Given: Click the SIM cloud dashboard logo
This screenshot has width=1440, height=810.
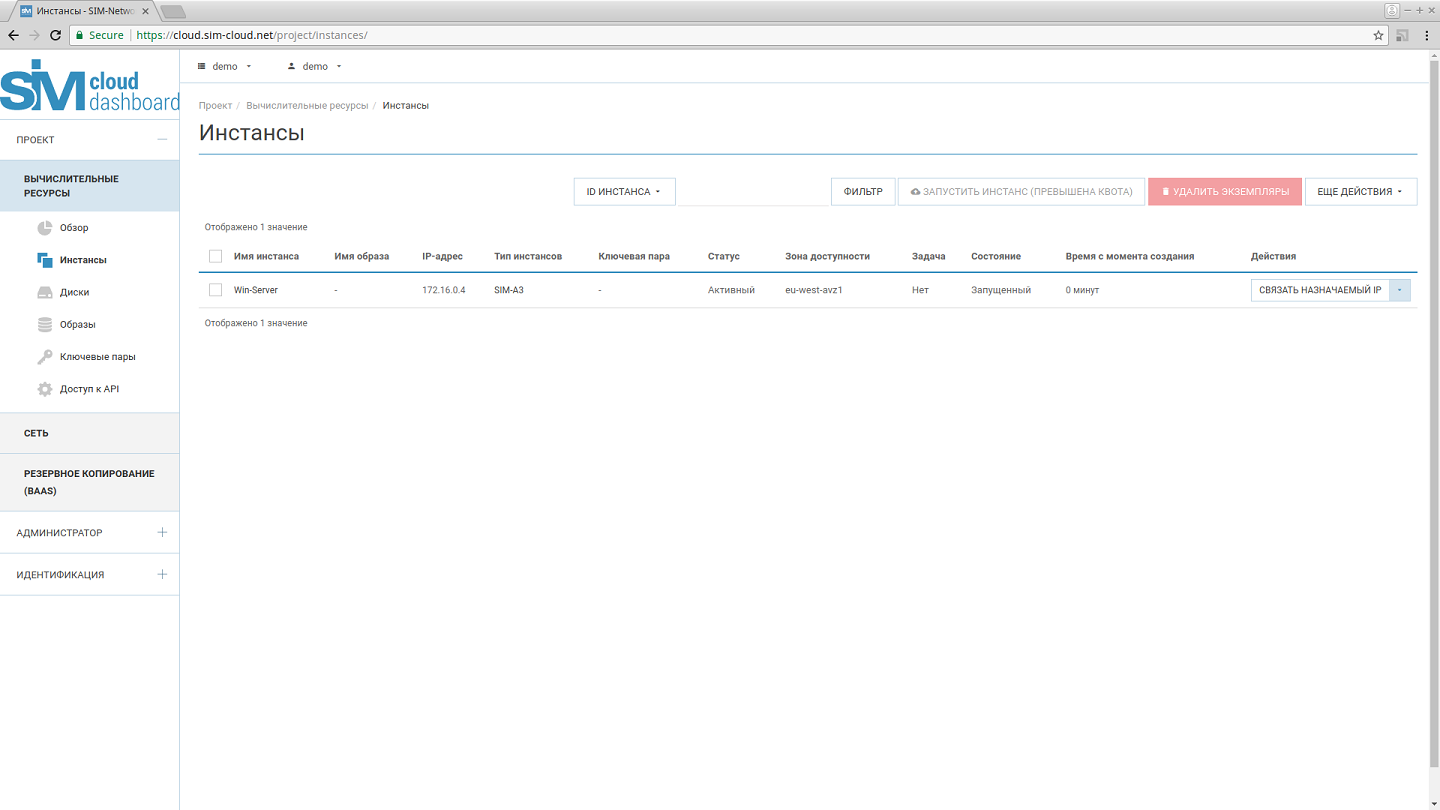Looking at the screenshot, I should pyautogui.click(x=90, y=87).
